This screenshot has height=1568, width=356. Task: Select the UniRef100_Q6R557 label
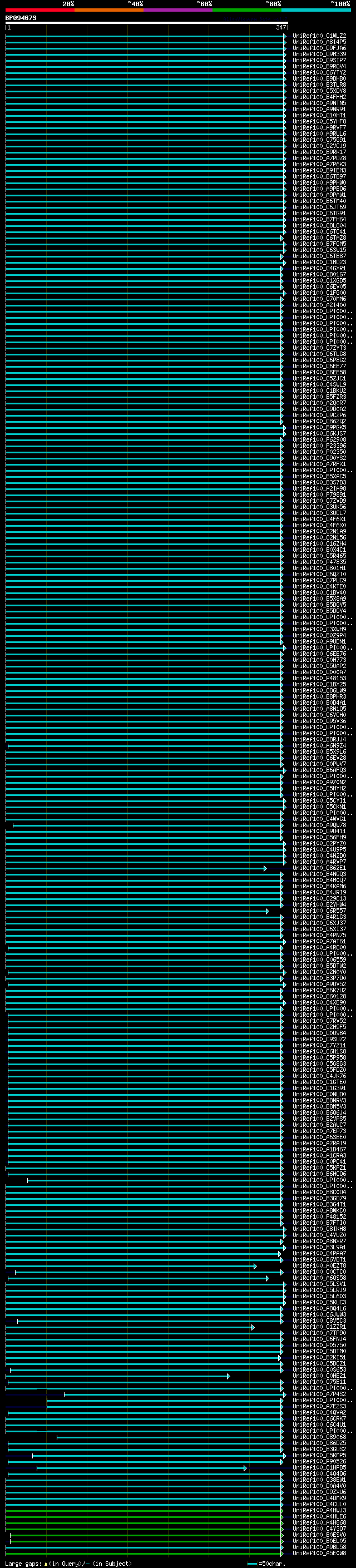319,911
